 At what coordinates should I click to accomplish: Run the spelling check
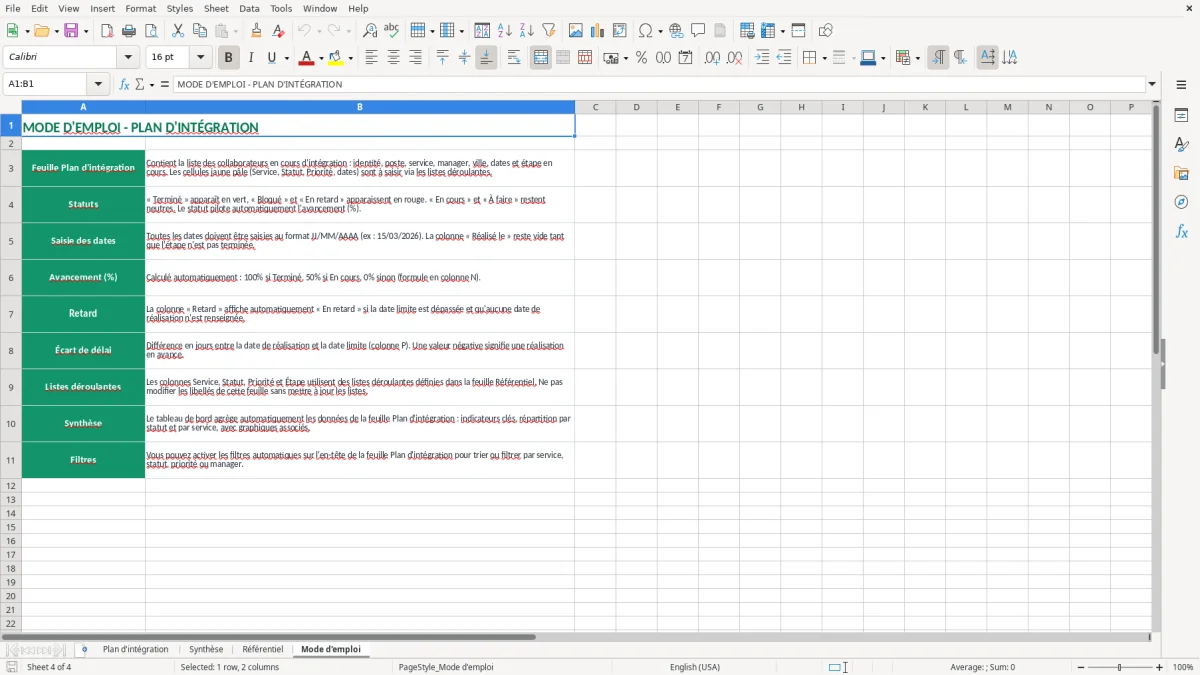[x=392, y=31]
